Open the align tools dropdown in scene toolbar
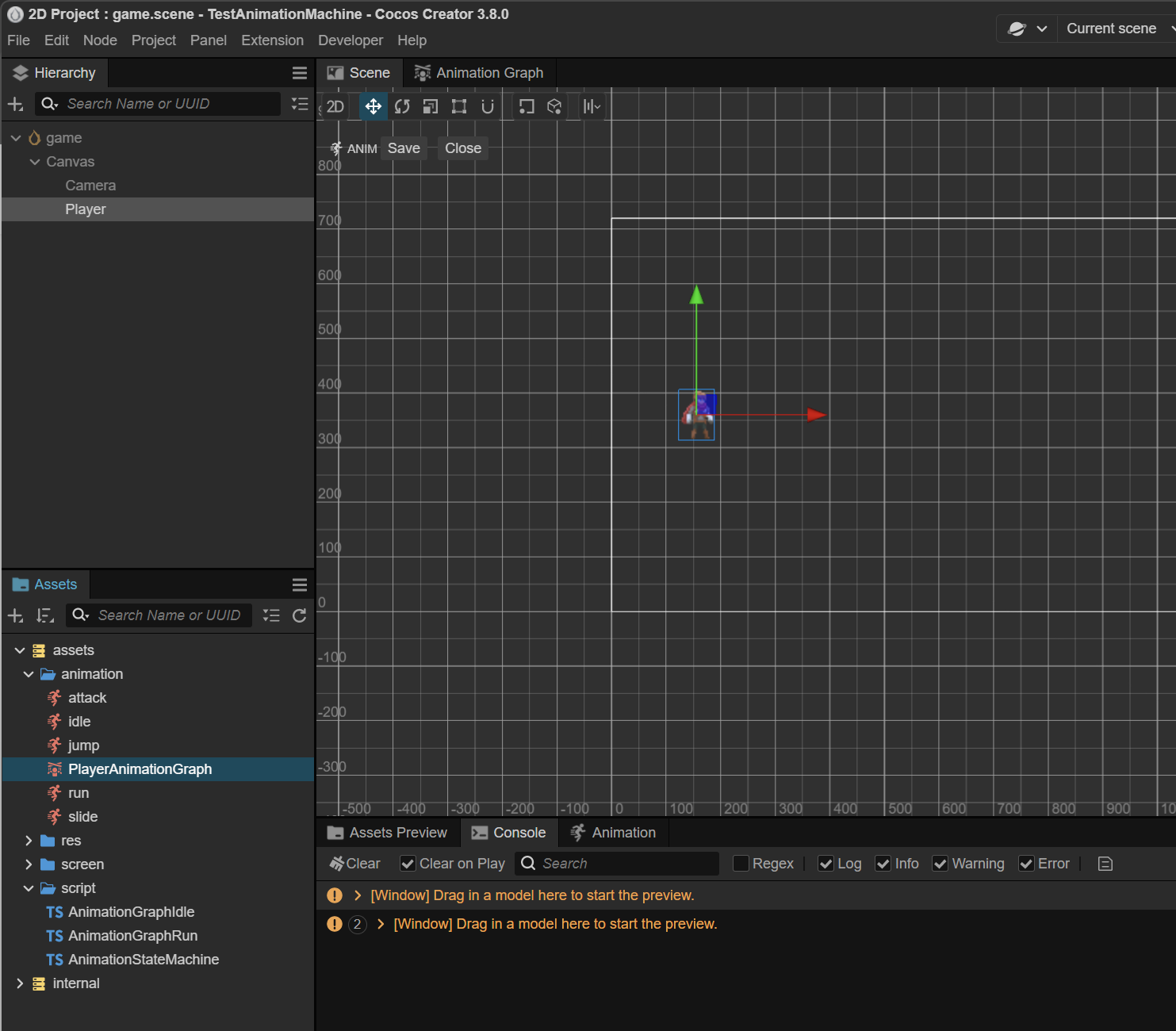Image resolution: width=1176 pixels, height=1031 pixels. [592, 106]
